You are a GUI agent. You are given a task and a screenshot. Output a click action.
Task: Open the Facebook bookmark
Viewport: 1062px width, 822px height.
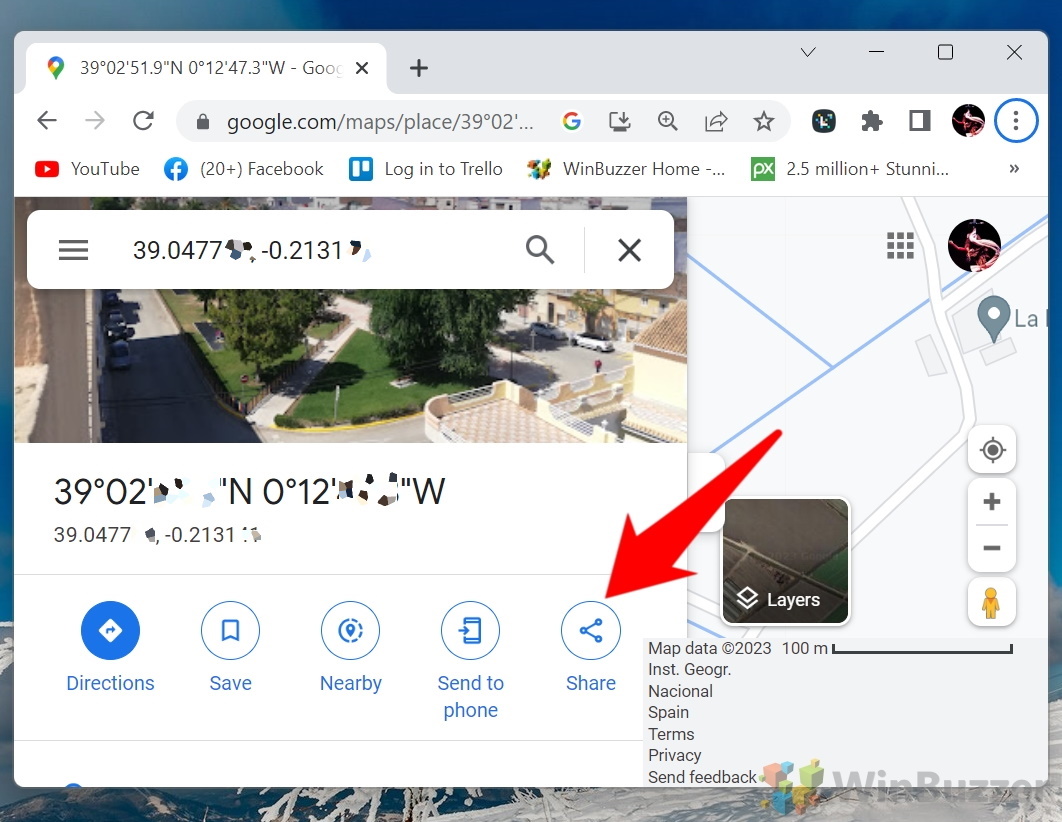(244, 169)
